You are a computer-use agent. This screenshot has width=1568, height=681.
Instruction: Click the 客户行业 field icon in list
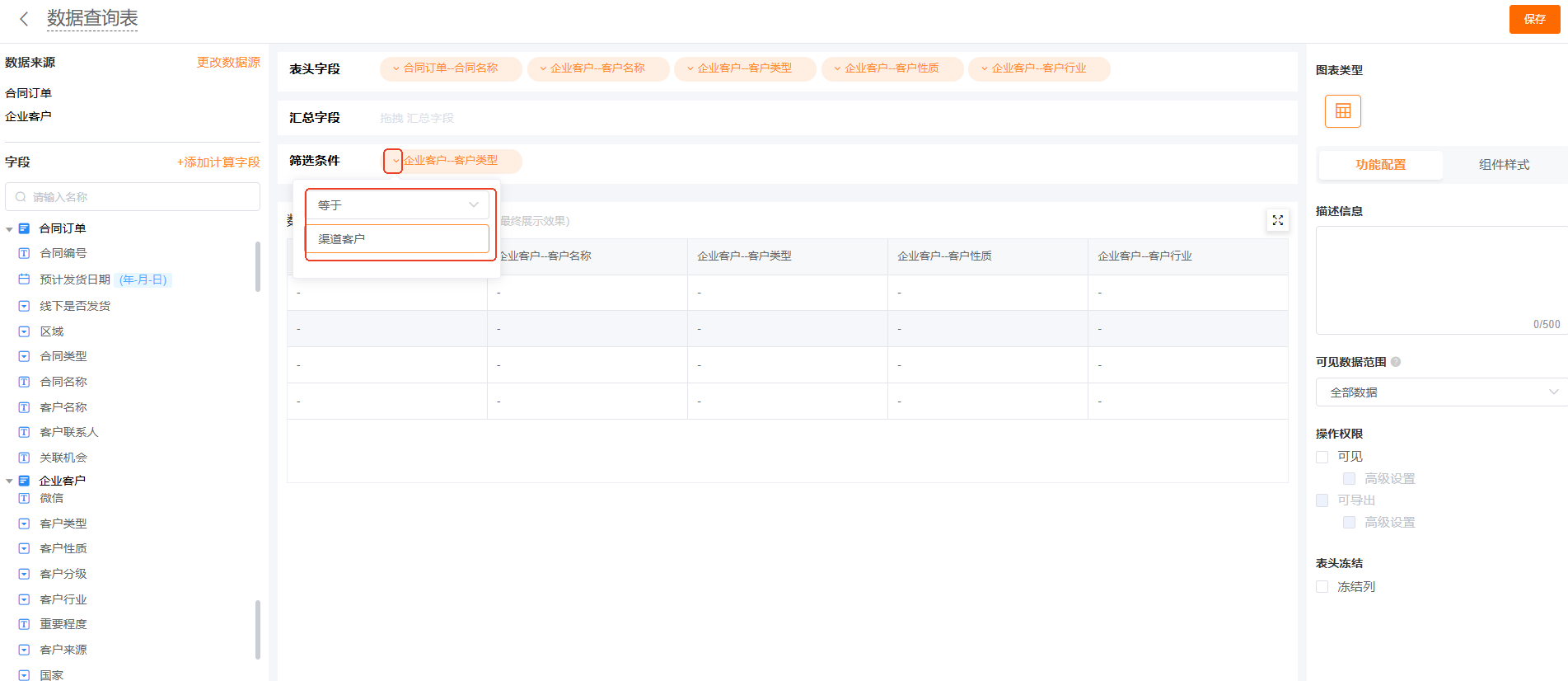click(x=24, y=599)
